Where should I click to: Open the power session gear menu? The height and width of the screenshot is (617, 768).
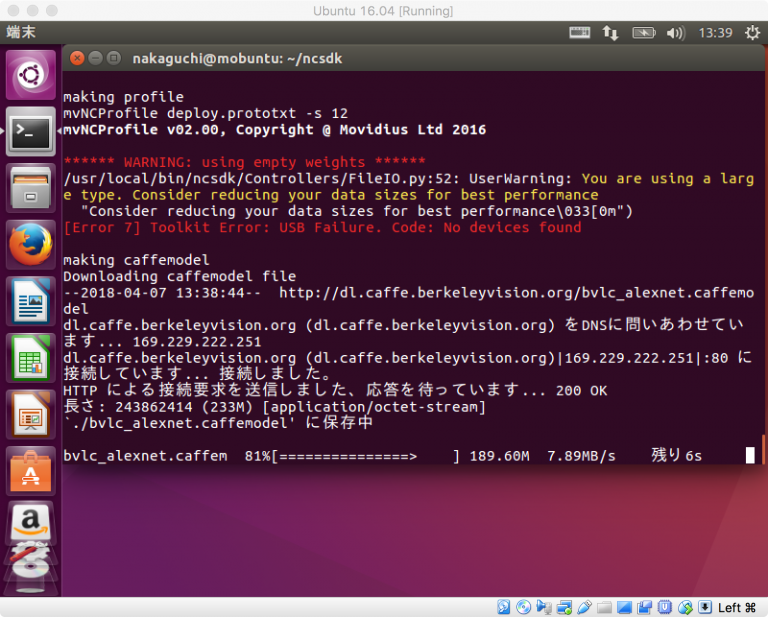point(752,33)
